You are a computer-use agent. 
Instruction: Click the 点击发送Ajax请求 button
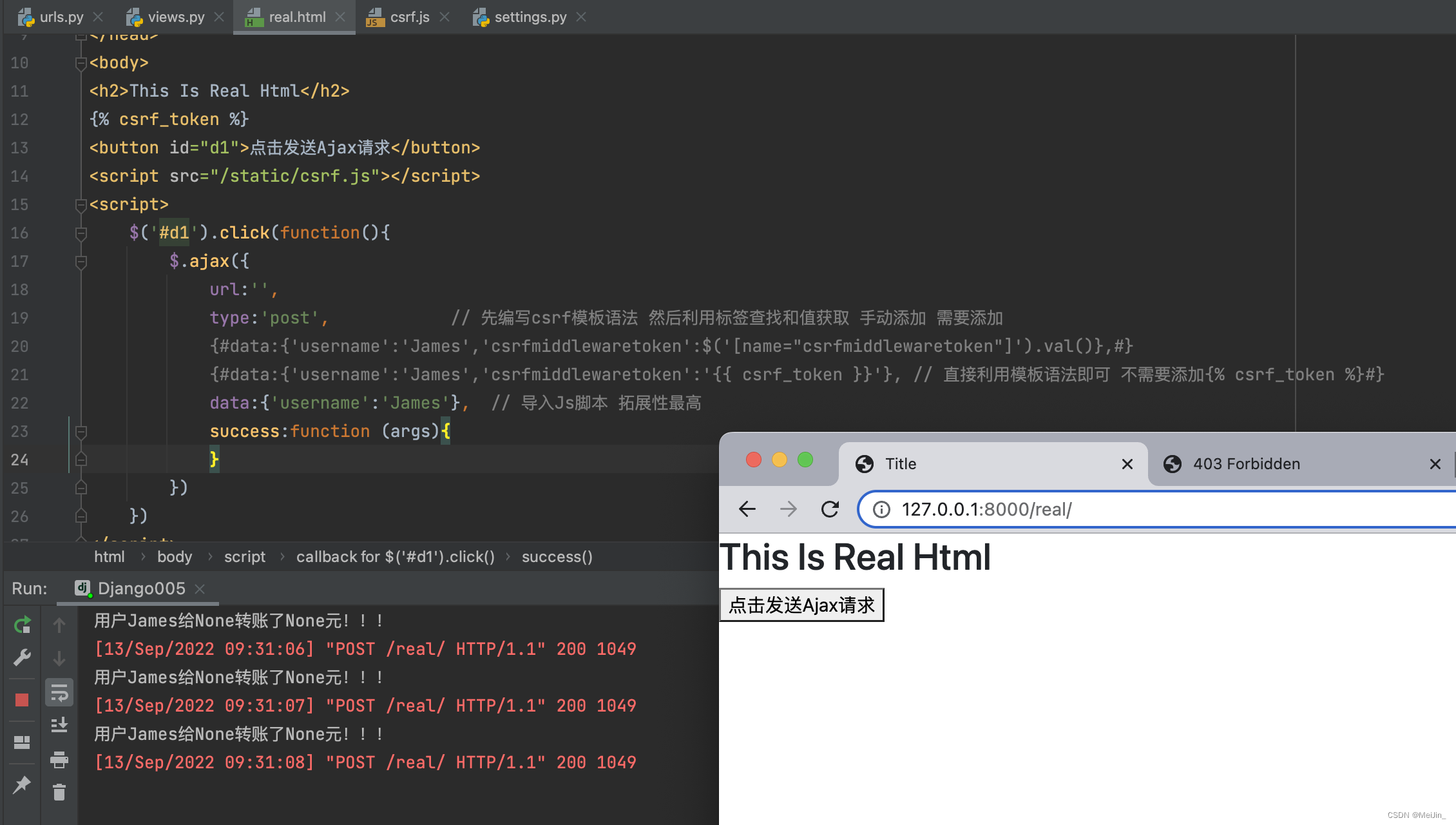(x=801, y=605)
